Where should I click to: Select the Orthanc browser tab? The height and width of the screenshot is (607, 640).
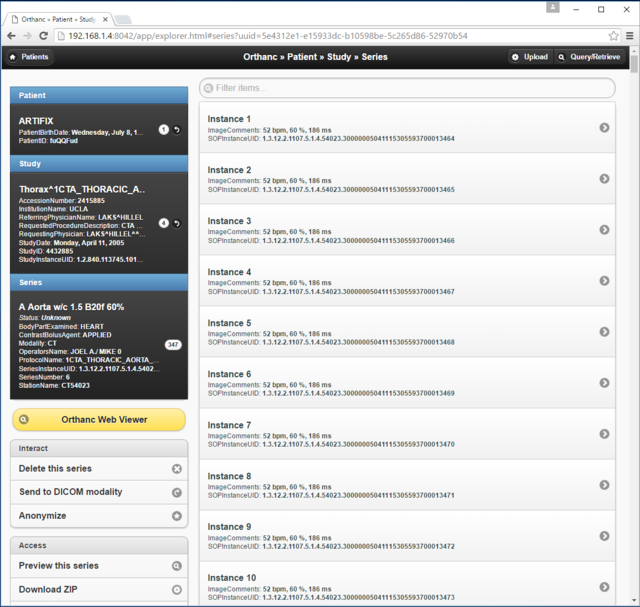click(62, 19)
